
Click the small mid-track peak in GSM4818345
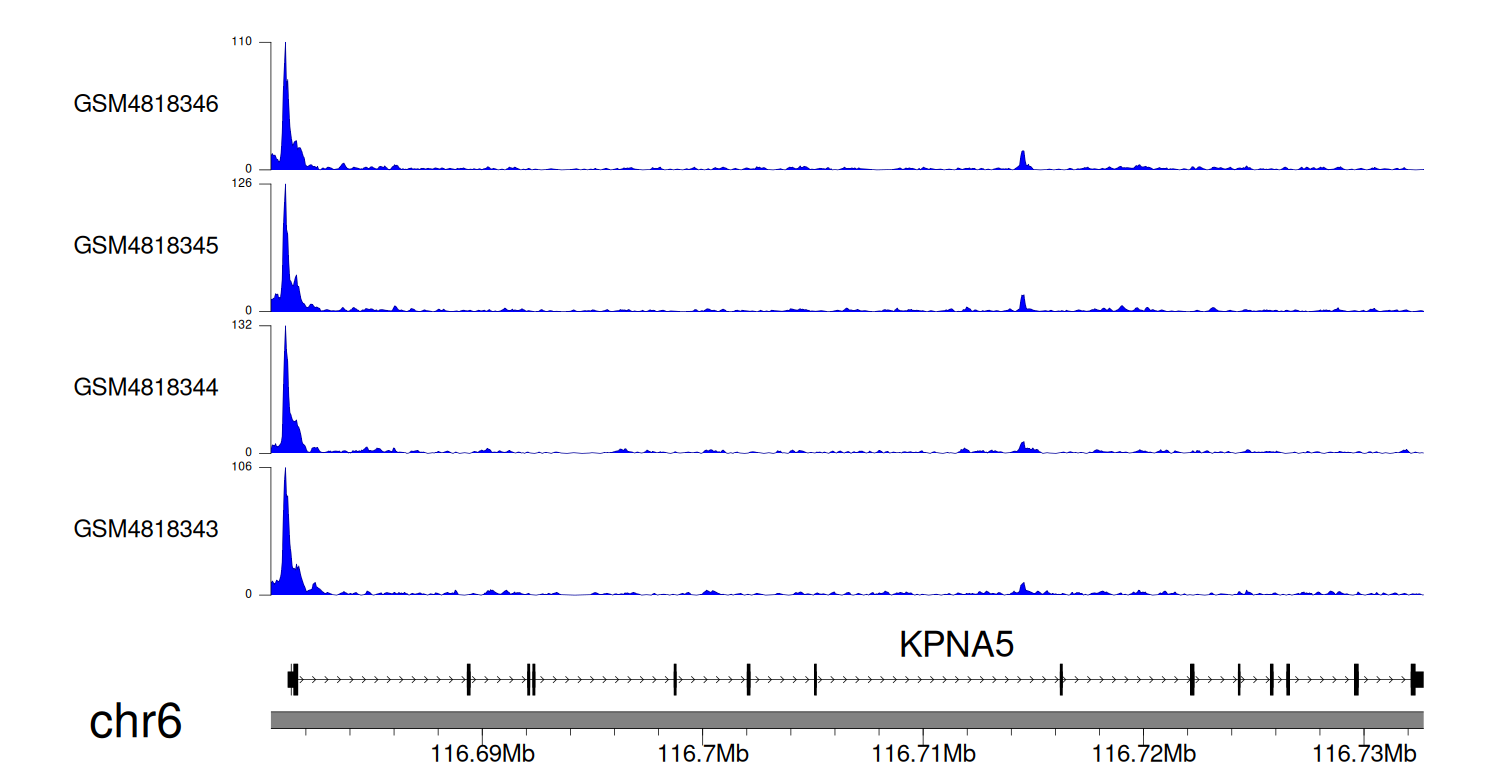(x=1022, y=303)
